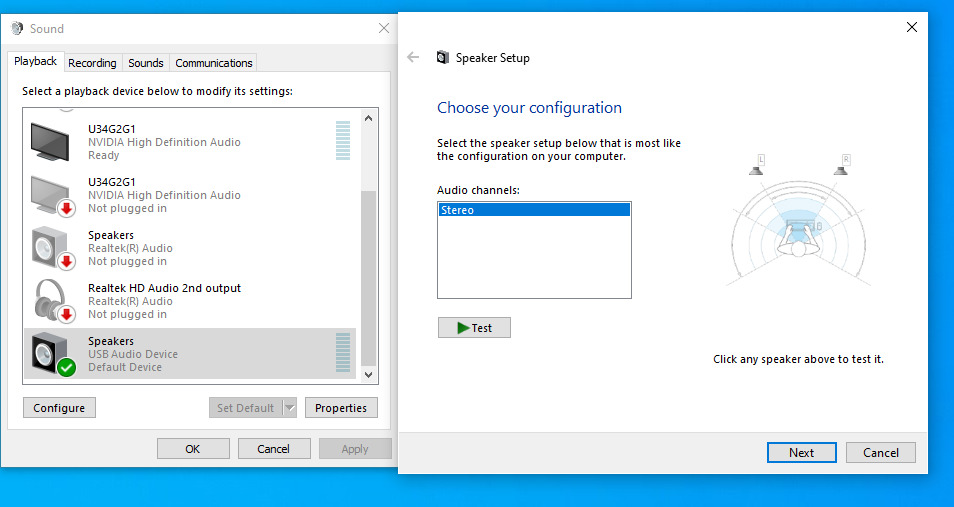Screen dimensions: 954x507
Task: Click the Speaker Setup title speaker icon
Action: coord(443,58)
